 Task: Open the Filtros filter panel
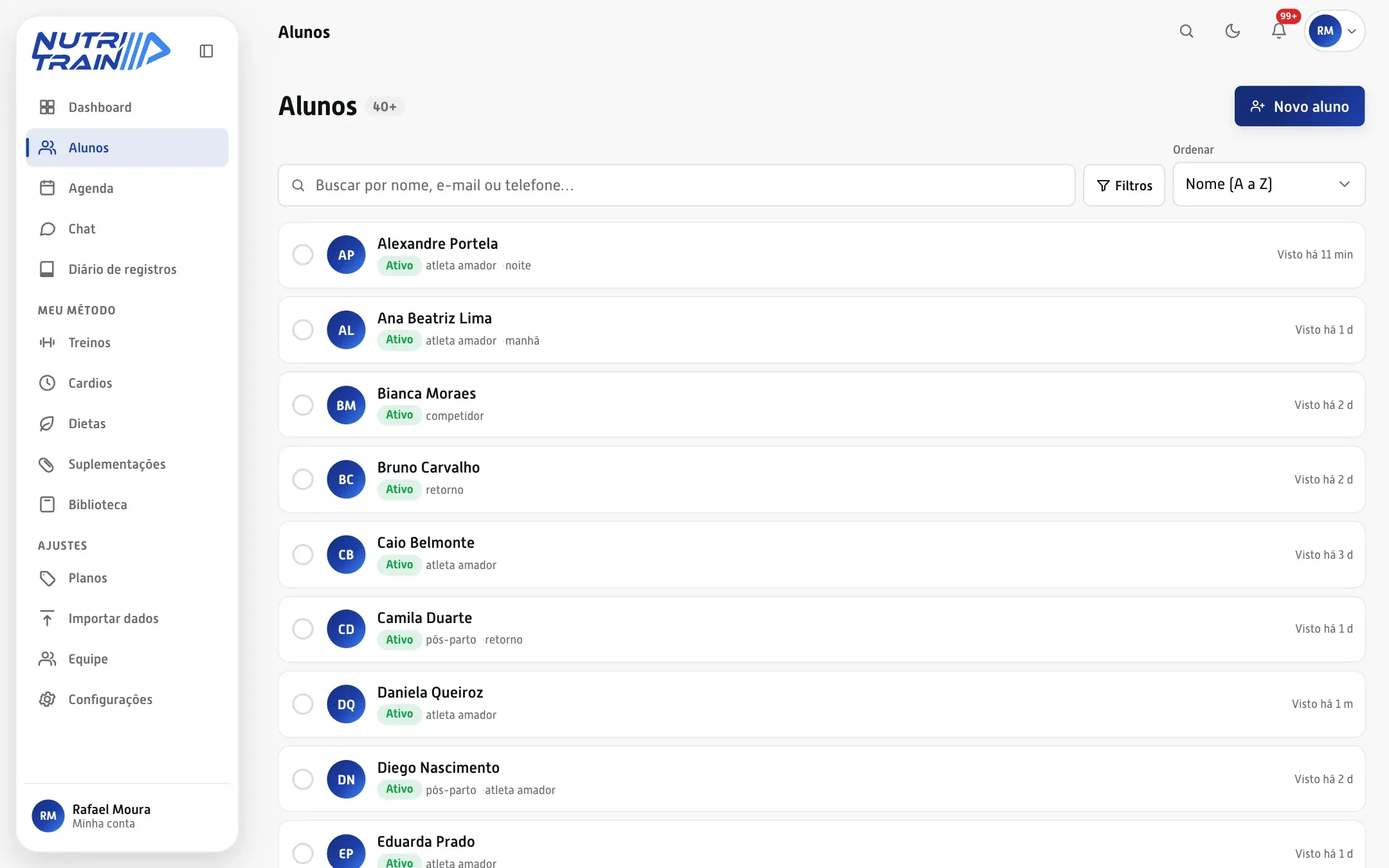(1124, 185)
